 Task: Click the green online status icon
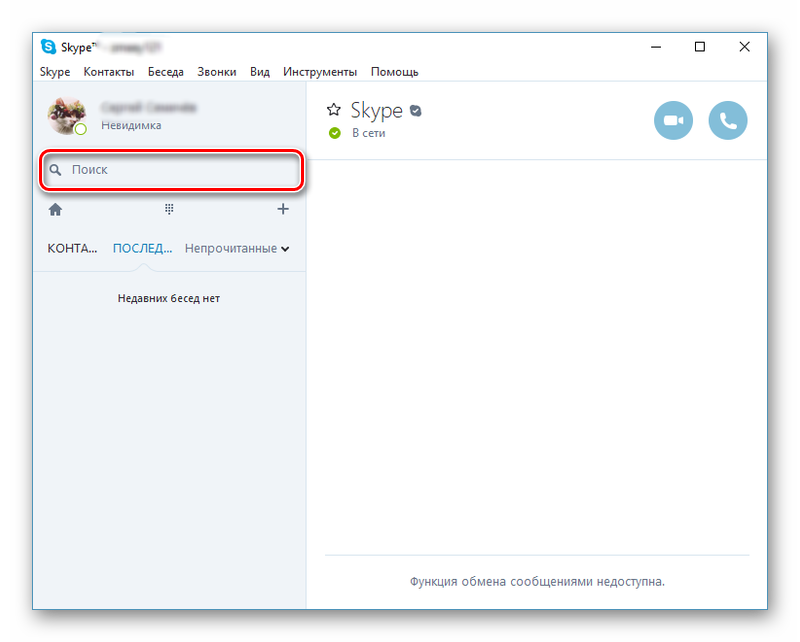point(335,133)
